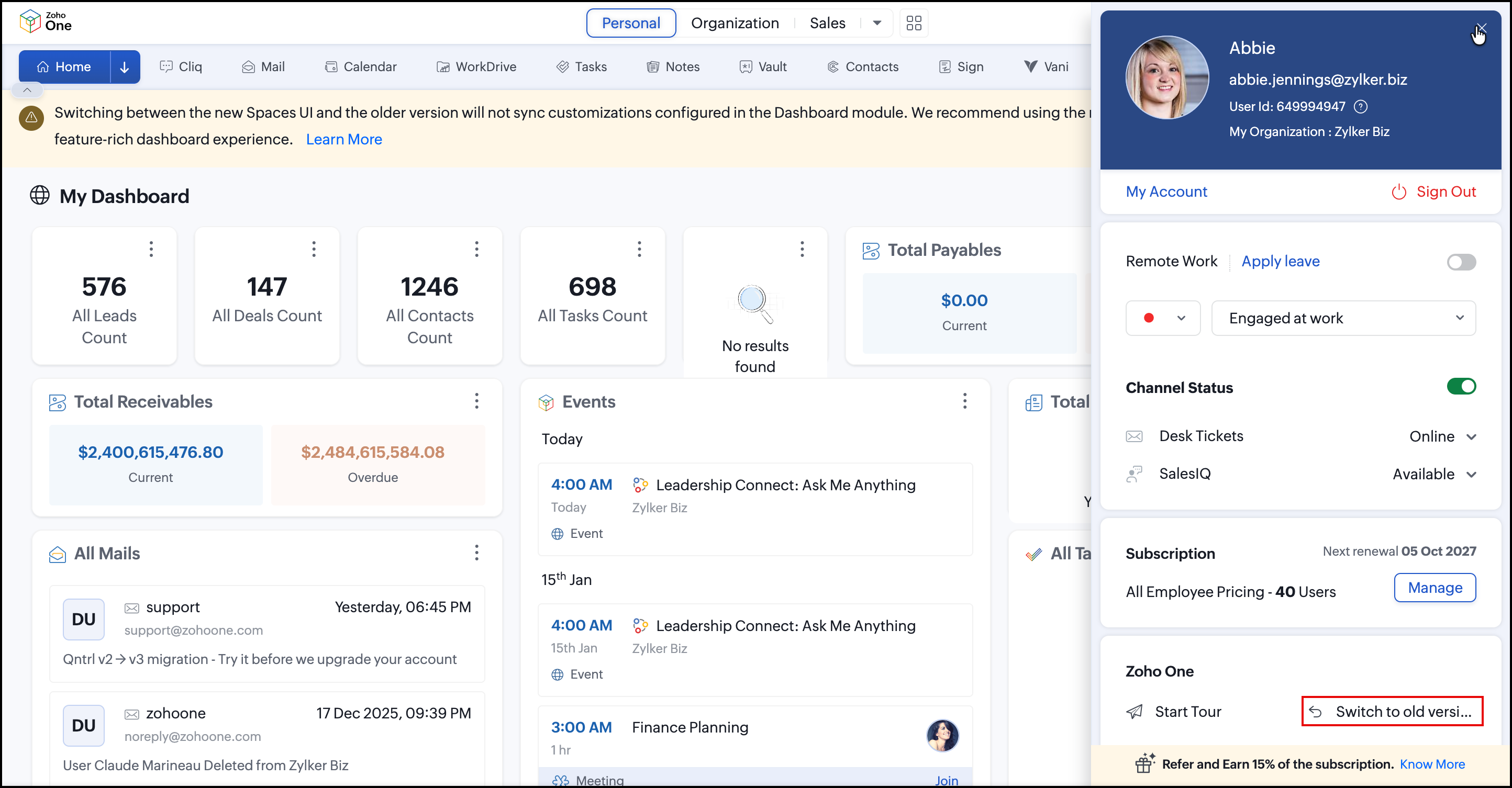Open All Leads Count options menu

151,250
